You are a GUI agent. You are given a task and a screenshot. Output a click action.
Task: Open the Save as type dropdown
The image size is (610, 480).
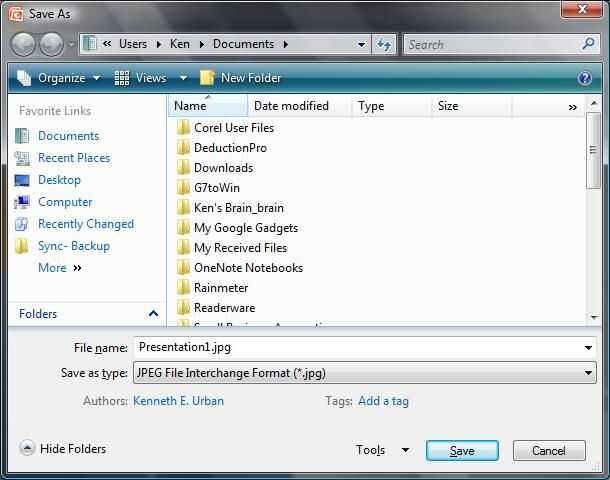pyautogui.click(x=365, y=373)
